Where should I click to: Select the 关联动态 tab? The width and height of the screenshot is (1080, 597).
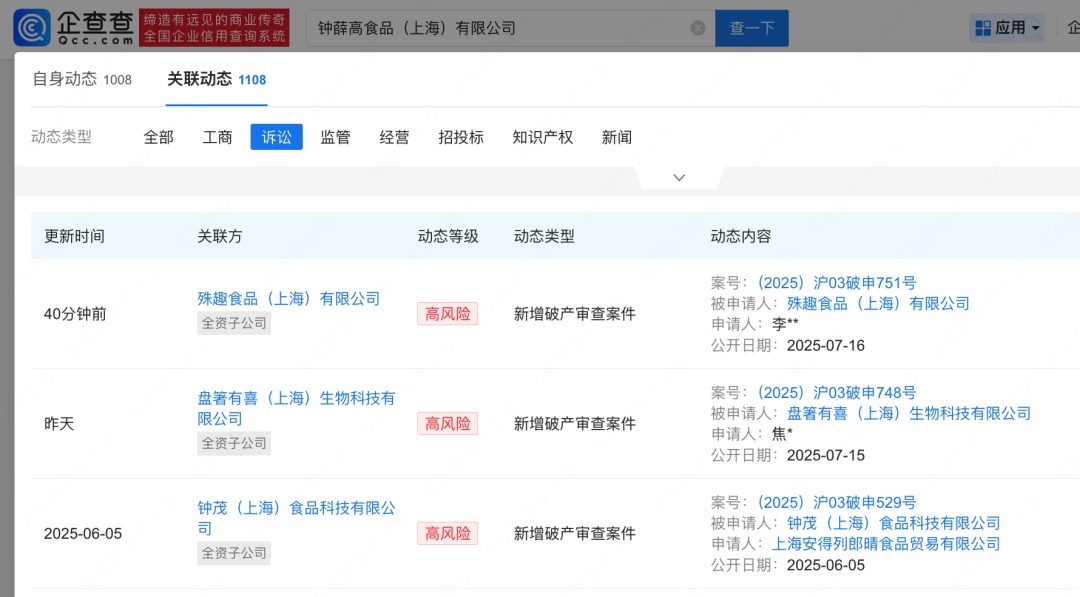tap(204, 78)
